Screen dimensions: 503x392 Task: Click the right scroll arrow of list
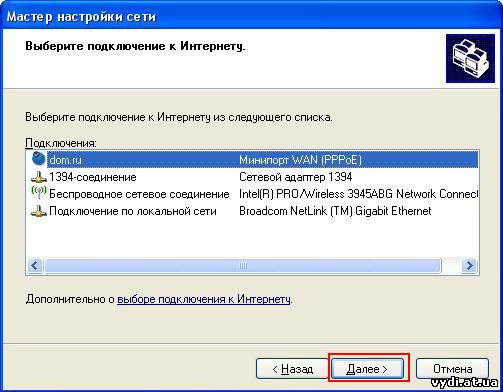tap(470, 266)
